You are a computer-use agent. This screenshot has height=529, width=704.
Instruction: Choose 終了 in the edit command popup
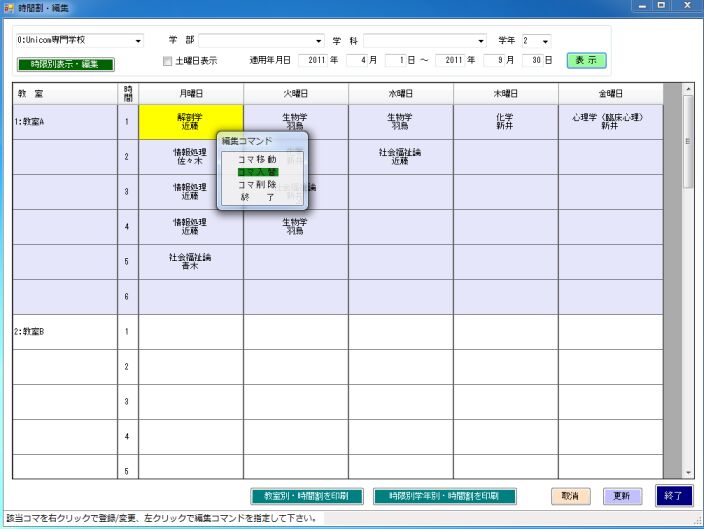click(x=257, y=197)
